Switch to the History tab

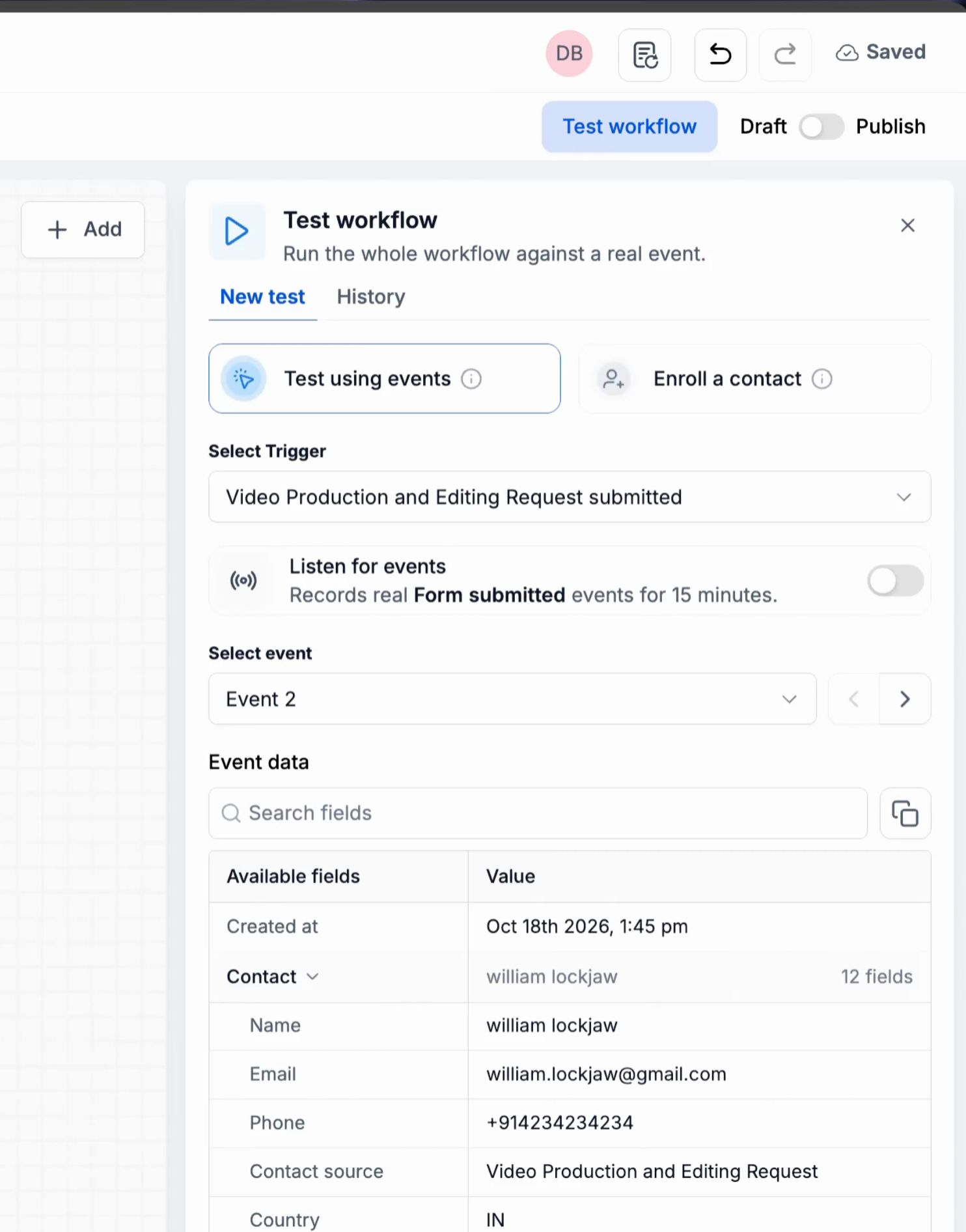[x=371, y=297]
